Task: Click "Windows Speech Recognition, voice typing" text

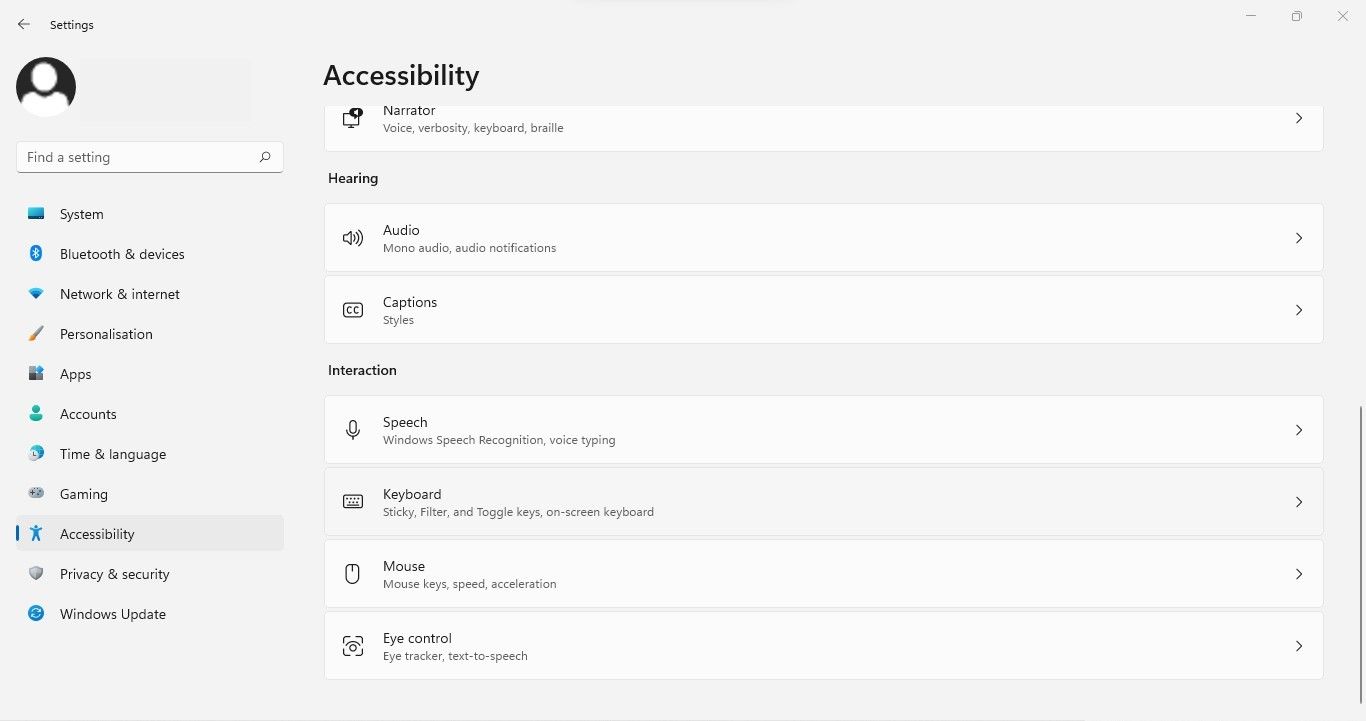Action: pyautogui.click(x=499, y=440)
